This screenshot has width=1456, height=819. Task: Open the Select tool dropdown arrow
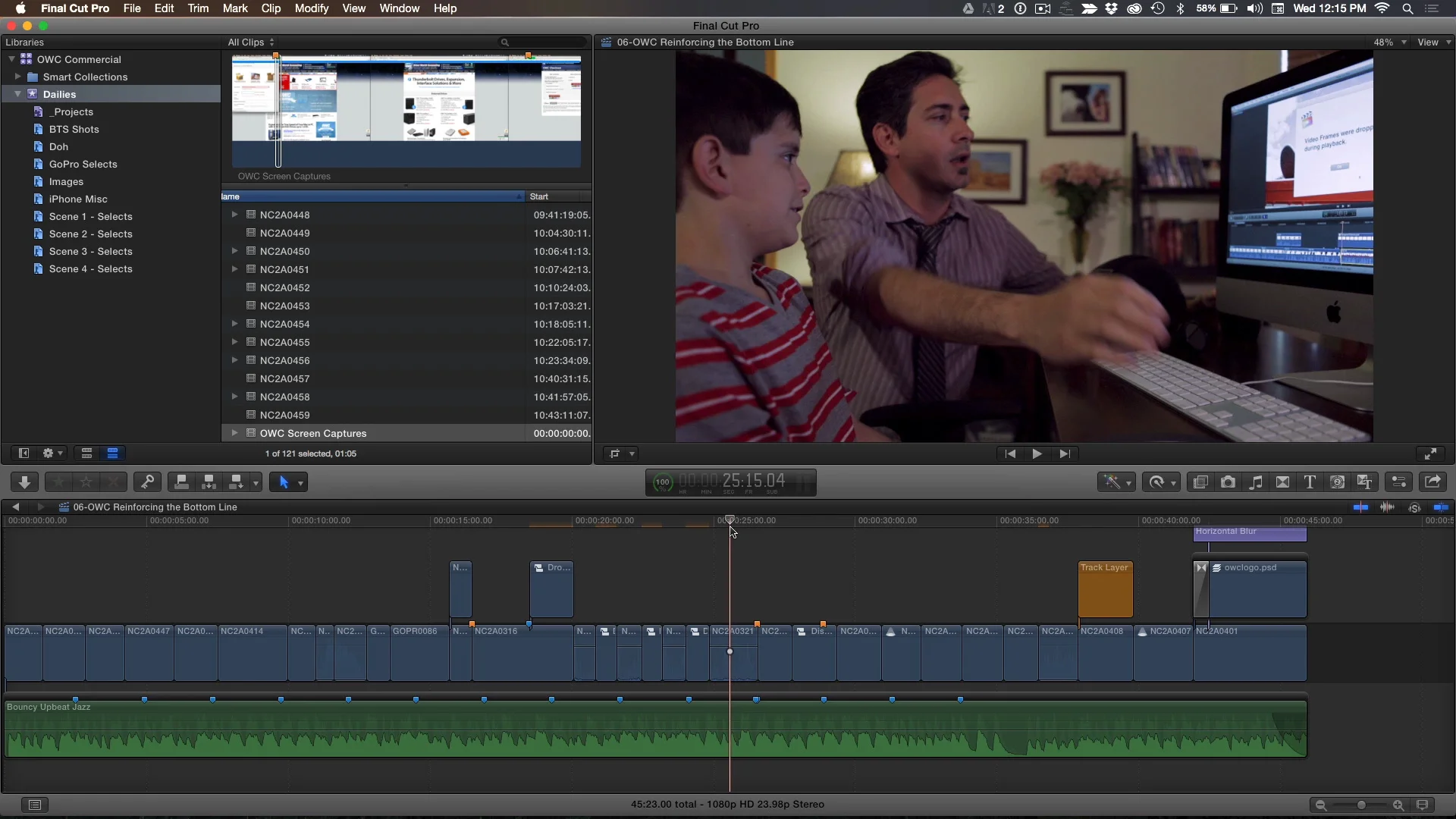(301, 483)
